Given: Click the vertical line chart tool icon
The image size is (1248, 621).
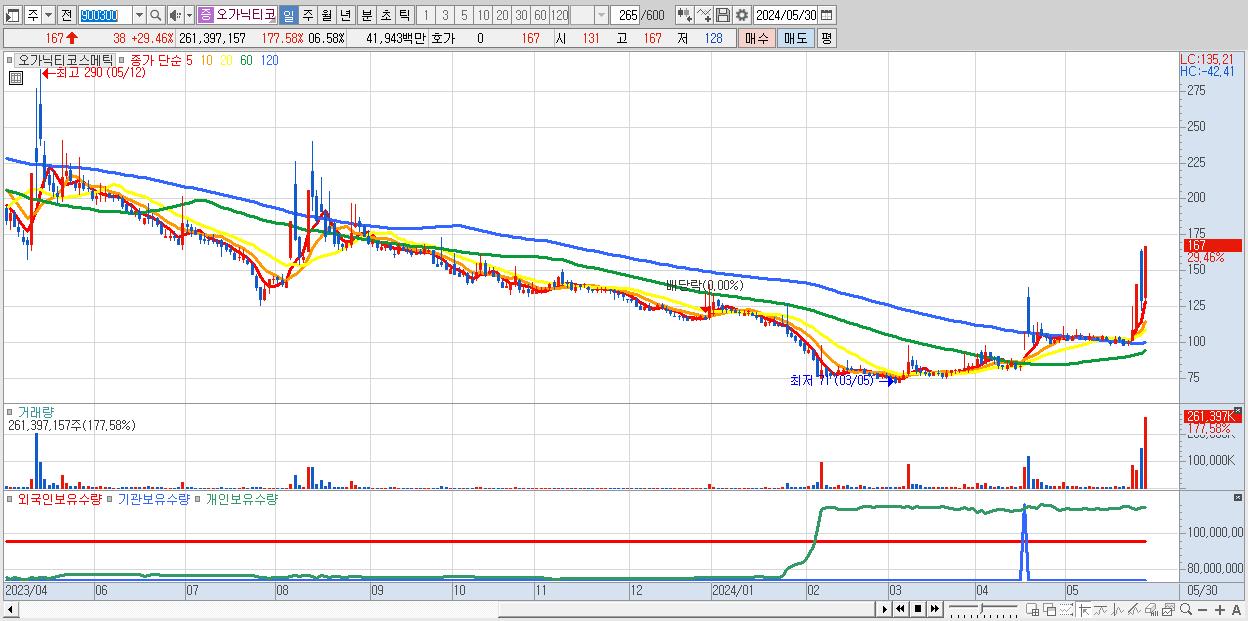Looking at the screenshot, I should point(1117,610).
